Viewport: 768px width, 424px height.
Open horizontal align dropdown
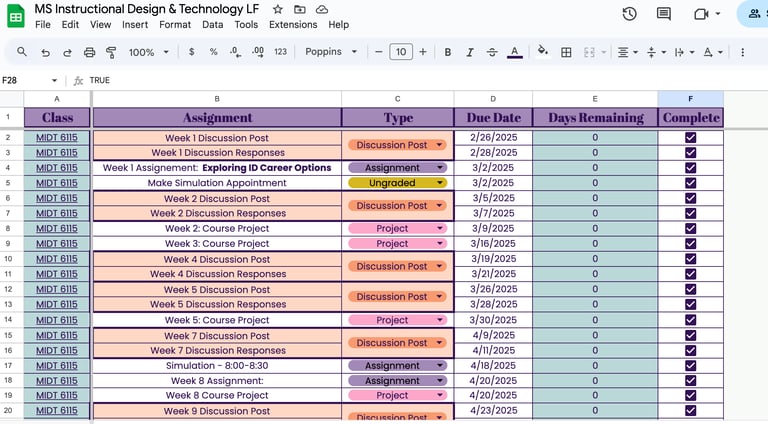[x=627, y=52]
